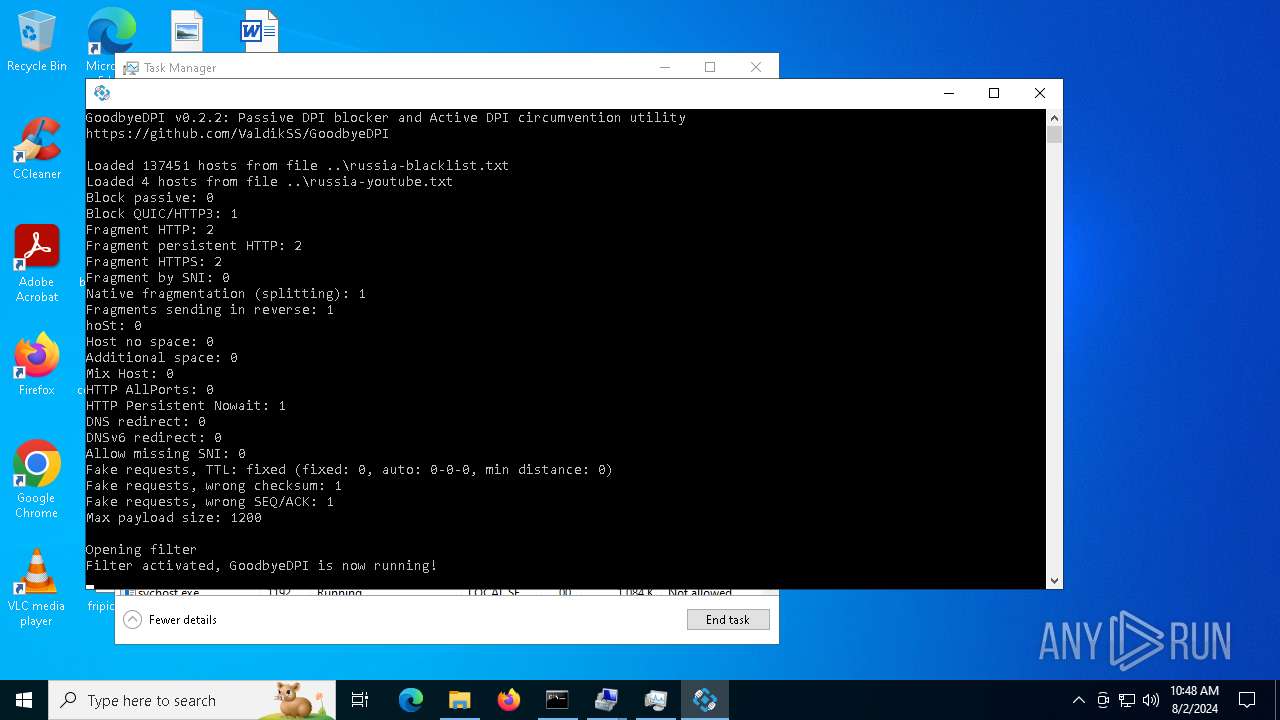Click the Task Manager title bar icon
This screenshot has width=1280, height=720.
131,68
